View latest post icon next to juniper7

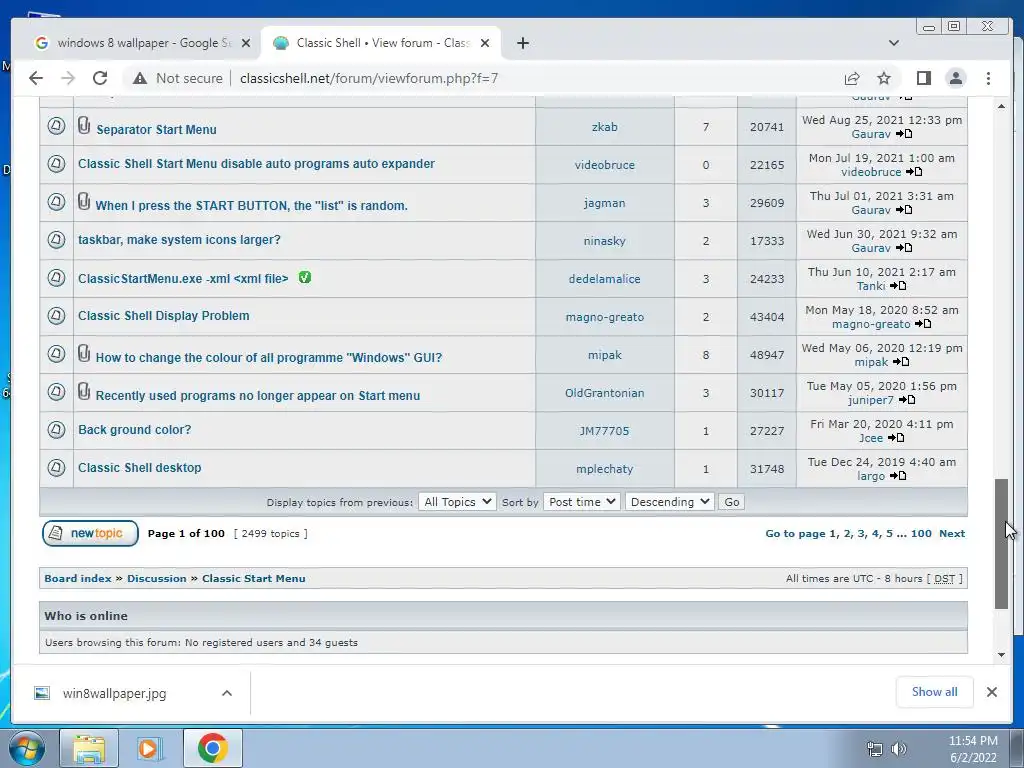click(907, 400)
